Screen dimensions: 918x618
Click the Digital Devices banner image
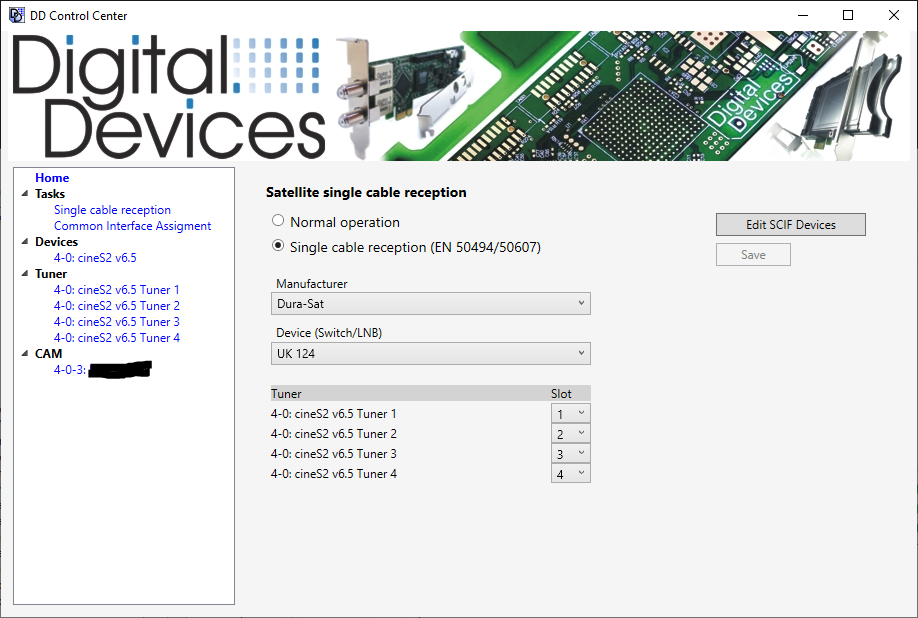(459, 96)
